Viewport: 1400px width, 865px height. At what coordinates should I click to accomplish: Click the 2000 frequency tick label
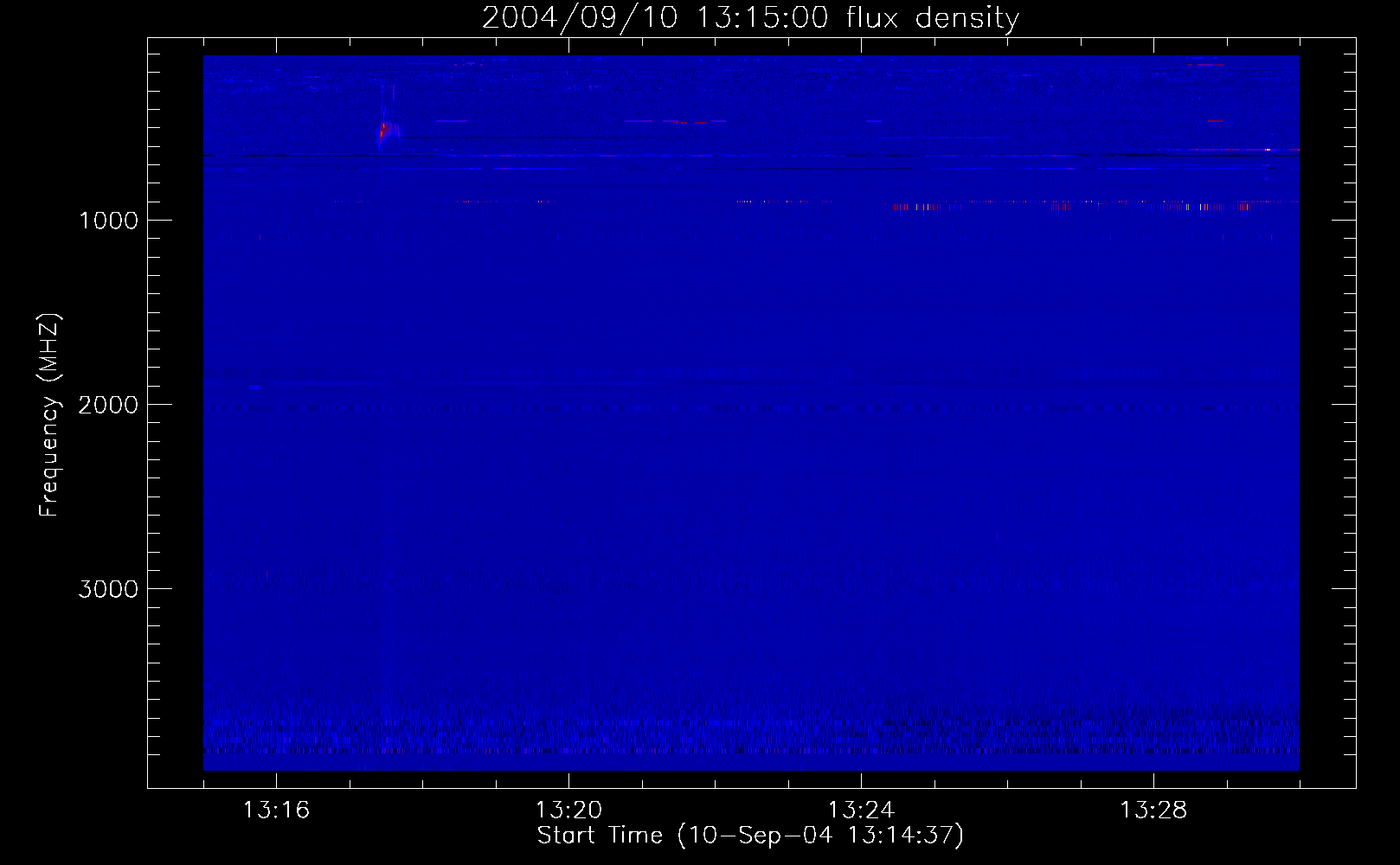click(x=108, y=405)
